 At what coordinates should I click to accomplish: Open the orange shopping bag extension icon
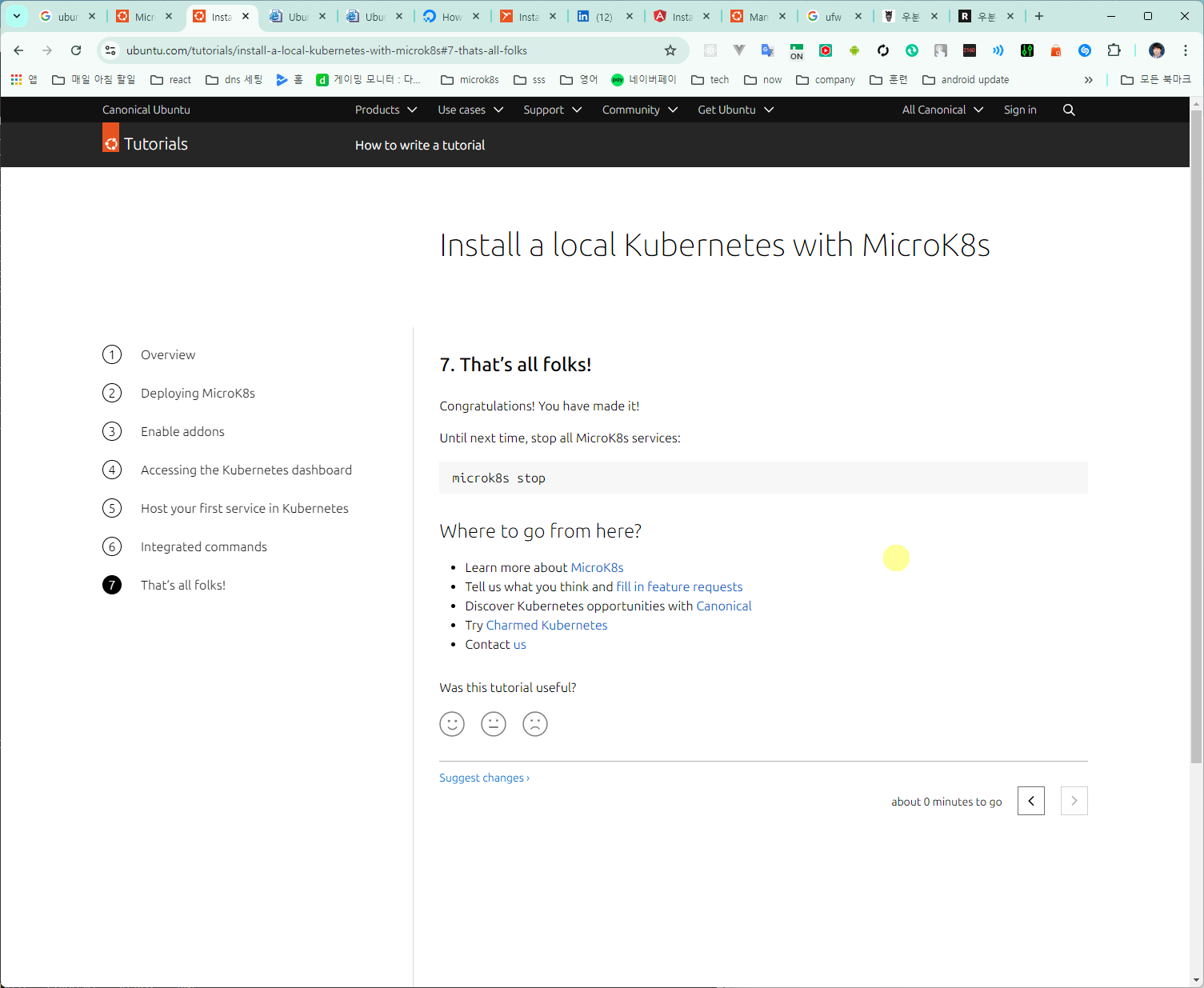1056,50
